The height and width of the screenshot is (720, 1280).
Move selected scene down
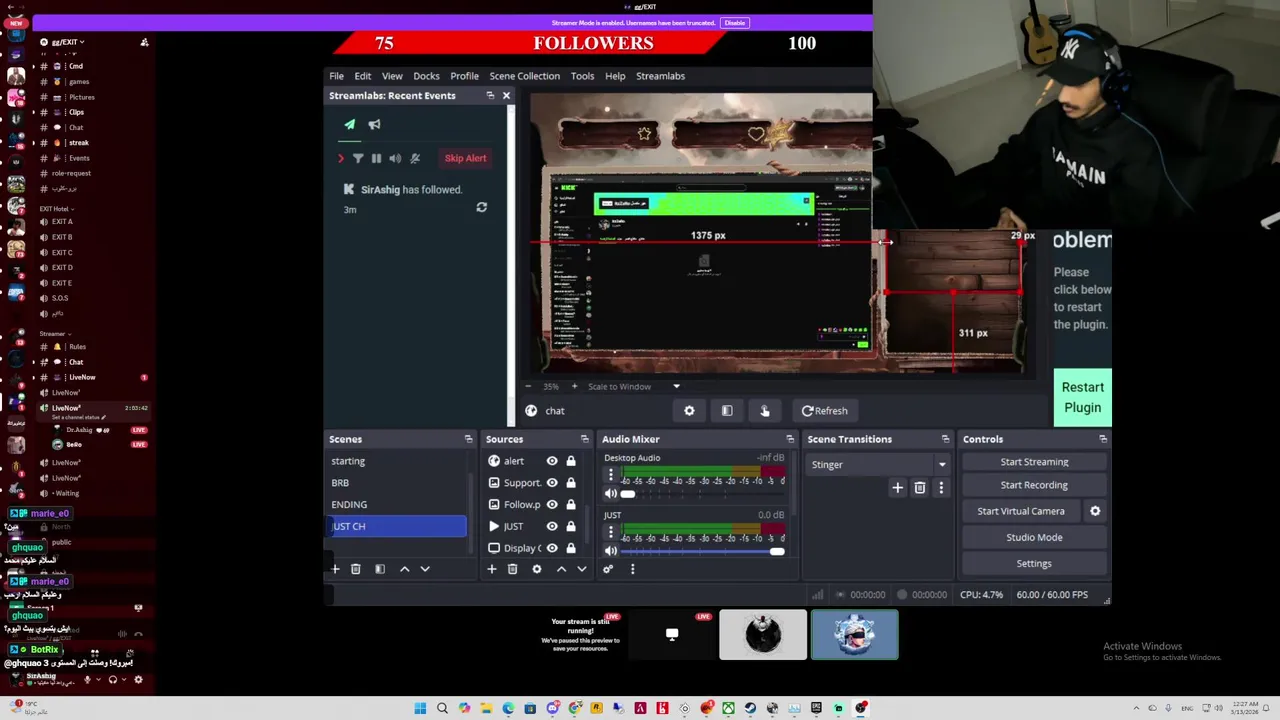pyautogui.click(x=425, y=569)
